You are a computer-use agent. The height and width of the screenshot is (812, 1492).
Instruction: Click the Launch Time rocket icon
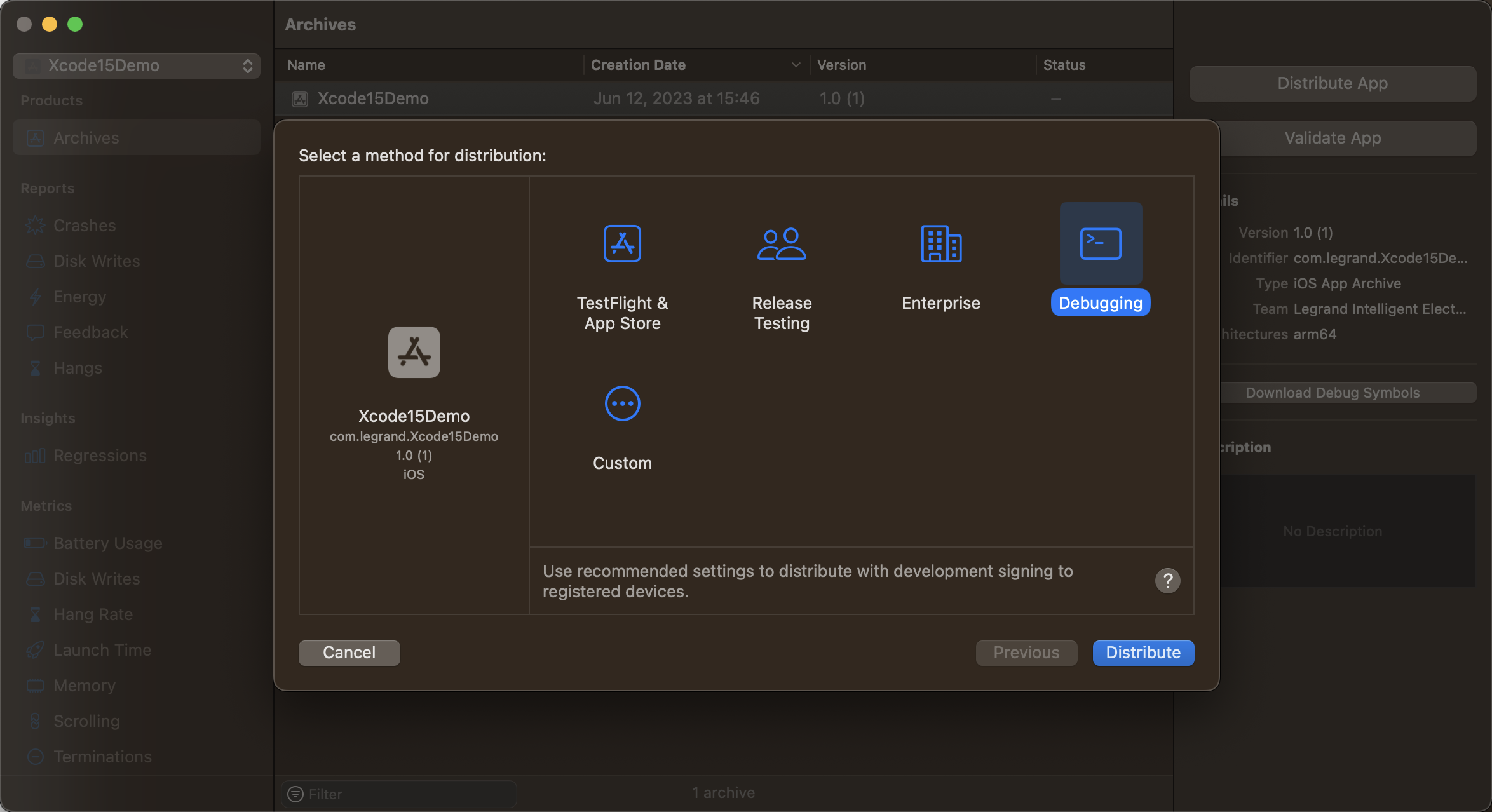pos(35,650)
